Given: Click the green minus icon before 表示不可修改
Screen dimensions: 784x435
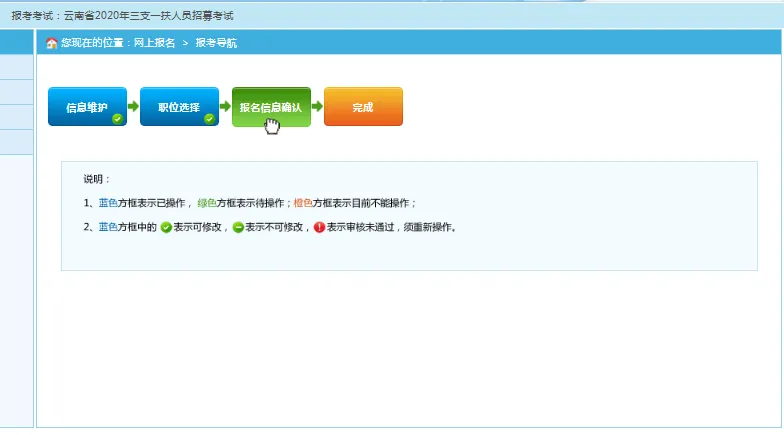Looking at the screenshot, I should (238, 228).
